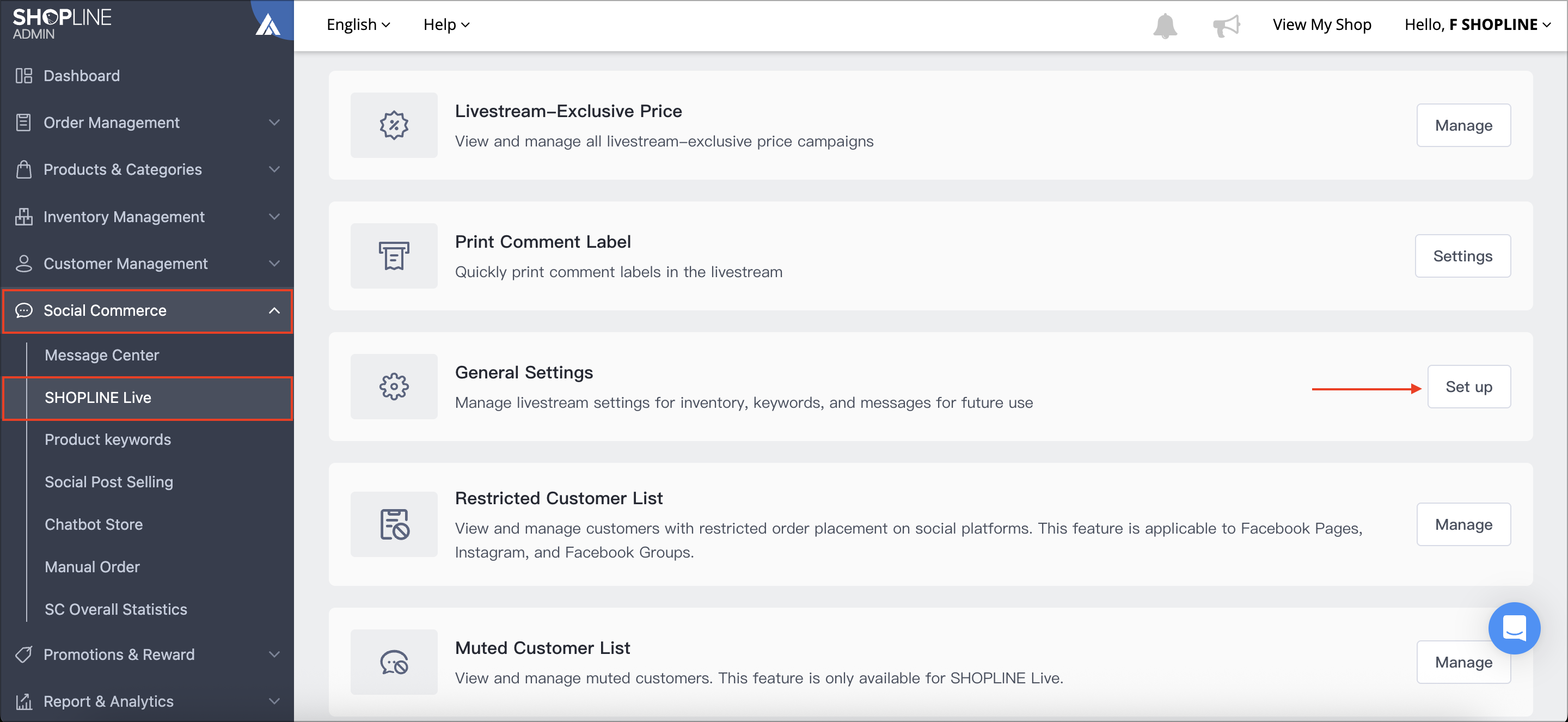
Task: Click the Livestream-Exclusive Price percent badge icon
Action: 394,125
